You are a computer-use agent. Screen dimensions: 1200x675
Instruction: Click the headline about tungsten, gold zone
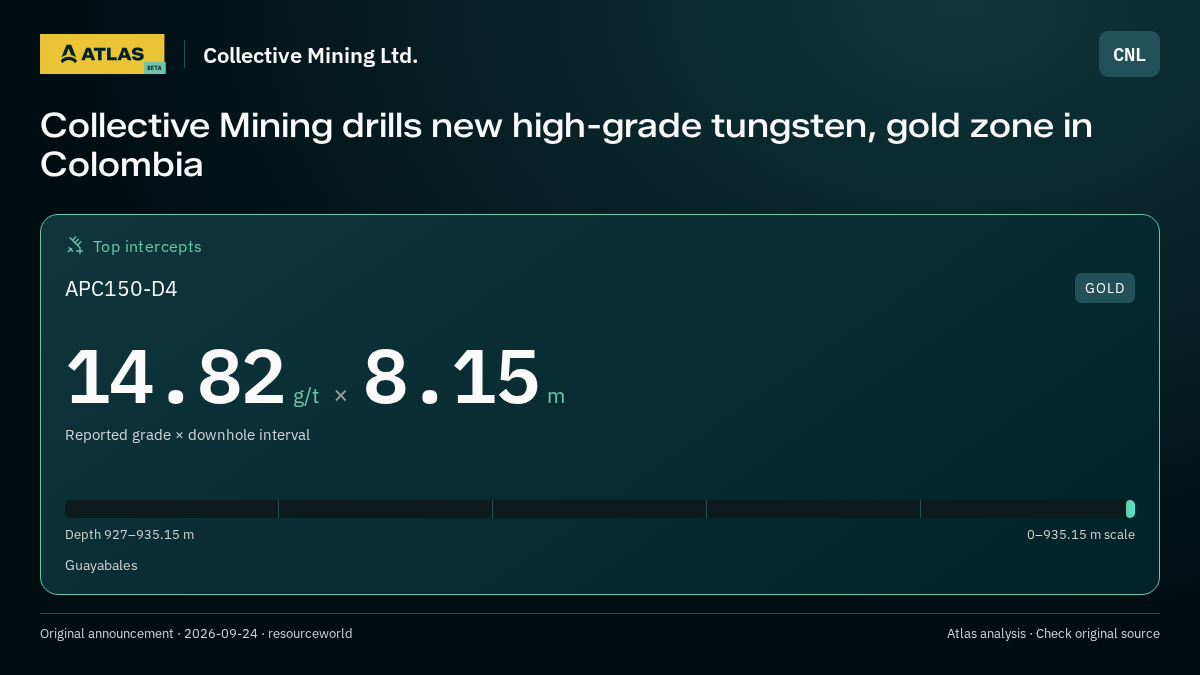click(566, 145)
